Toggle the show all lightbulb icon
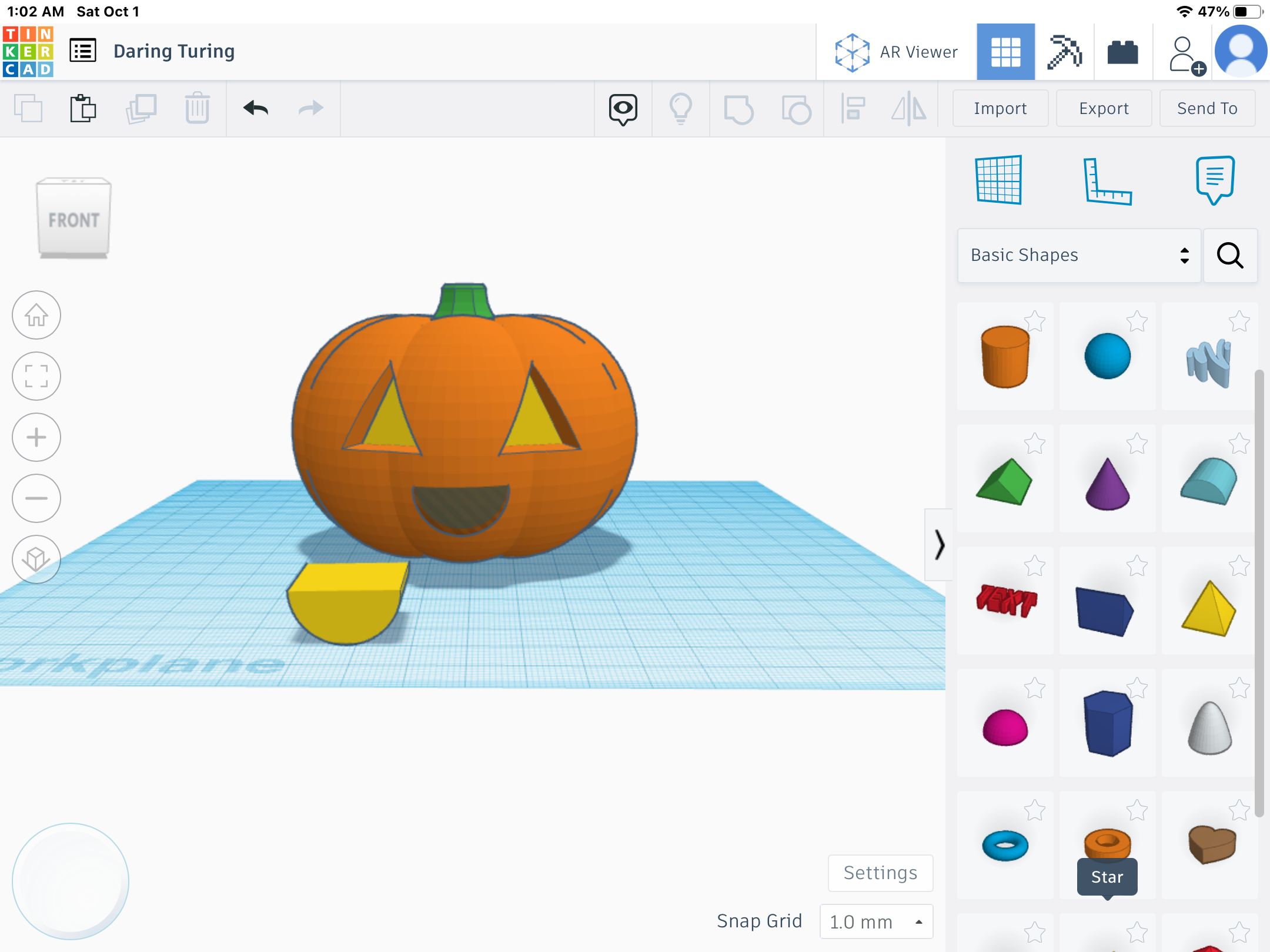Viewport: 1270px width, 952px height. (x=681, y=109)
